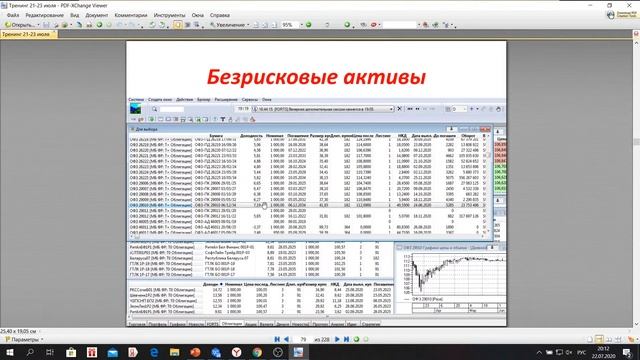
Task: Click the Увеличение zoom tool
Action: click(x=227, y=25)
